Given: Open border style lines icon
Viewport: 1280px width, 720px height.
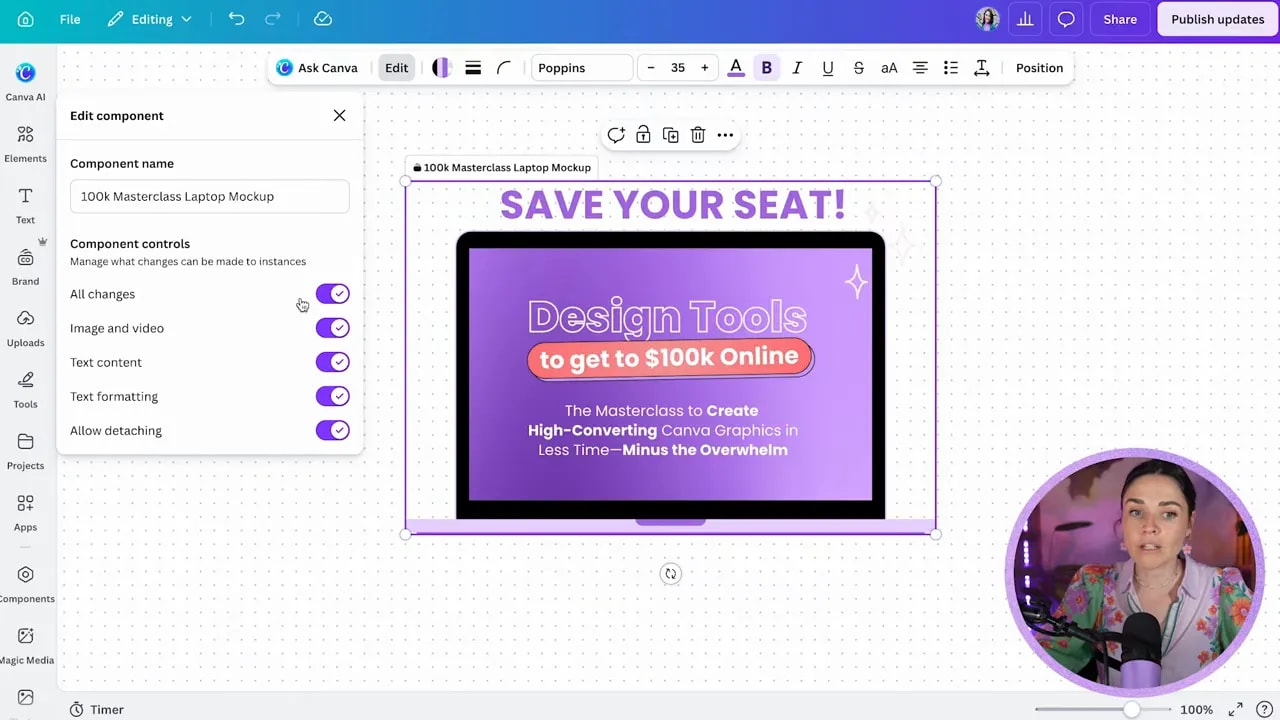Looking at the screenshot, I should [473, 68].
